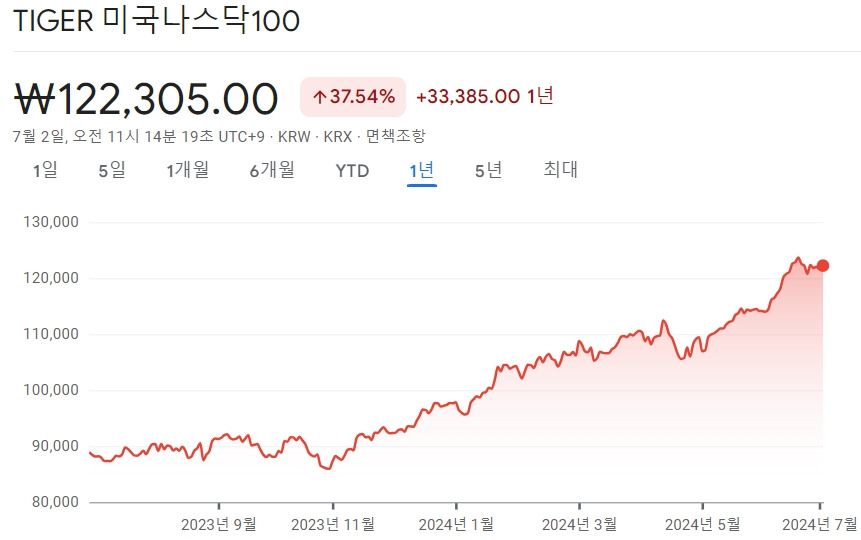Click the up arrow in percentage badge

point(320,98)
